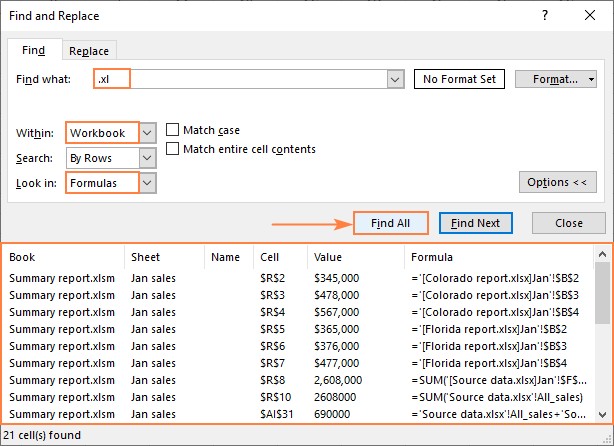Switch to the Replace tab
The image size is (614, 446).
point(89,51)
